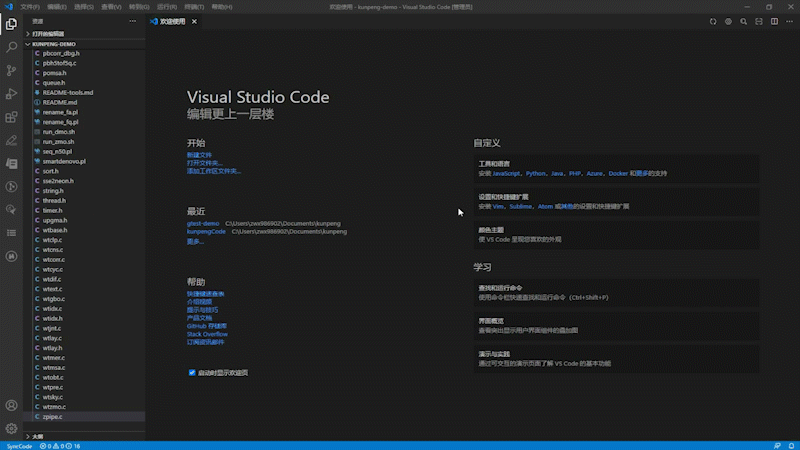The width and height of the screenshot is (800, 450).
Task: Click the list-lines icon in activity bar
Action: 11,233
